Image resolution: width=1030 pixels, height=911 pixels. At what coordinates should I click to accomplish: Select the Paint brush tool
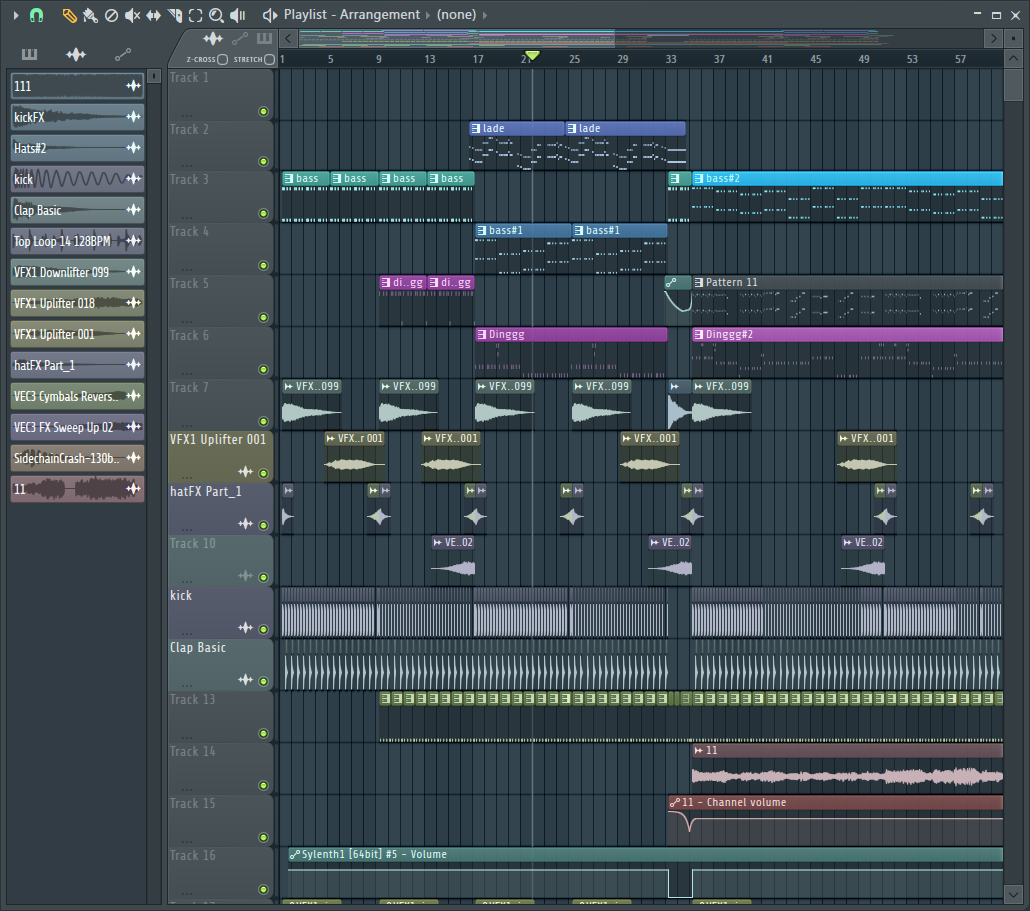tap(90, 15)
